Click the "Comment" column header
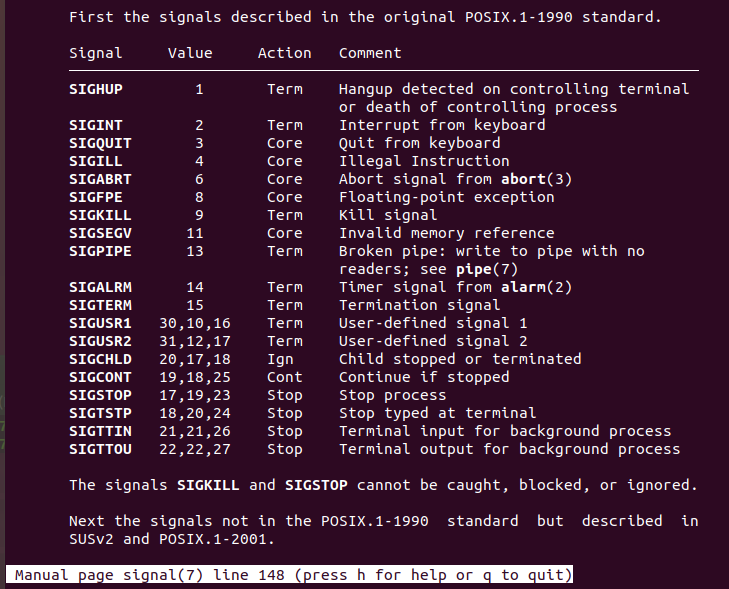729x589 pixels. (370, 53)
